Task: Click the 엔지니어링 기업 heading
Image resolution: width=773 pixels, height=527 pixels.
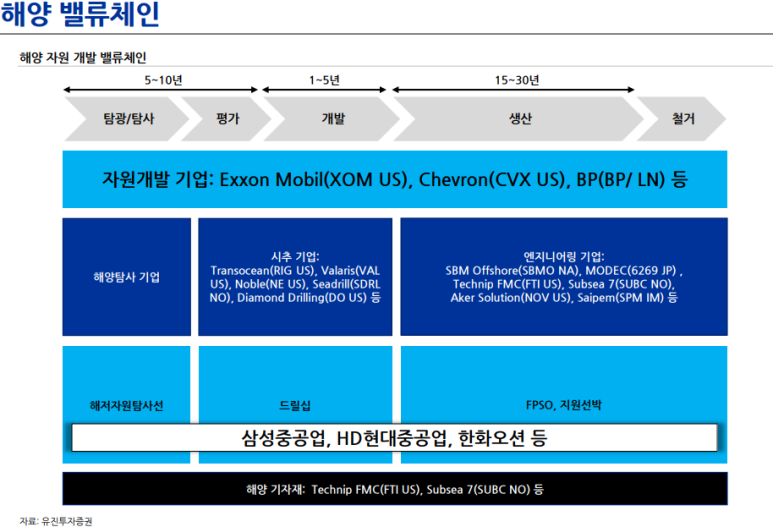Action: point(564,256)
